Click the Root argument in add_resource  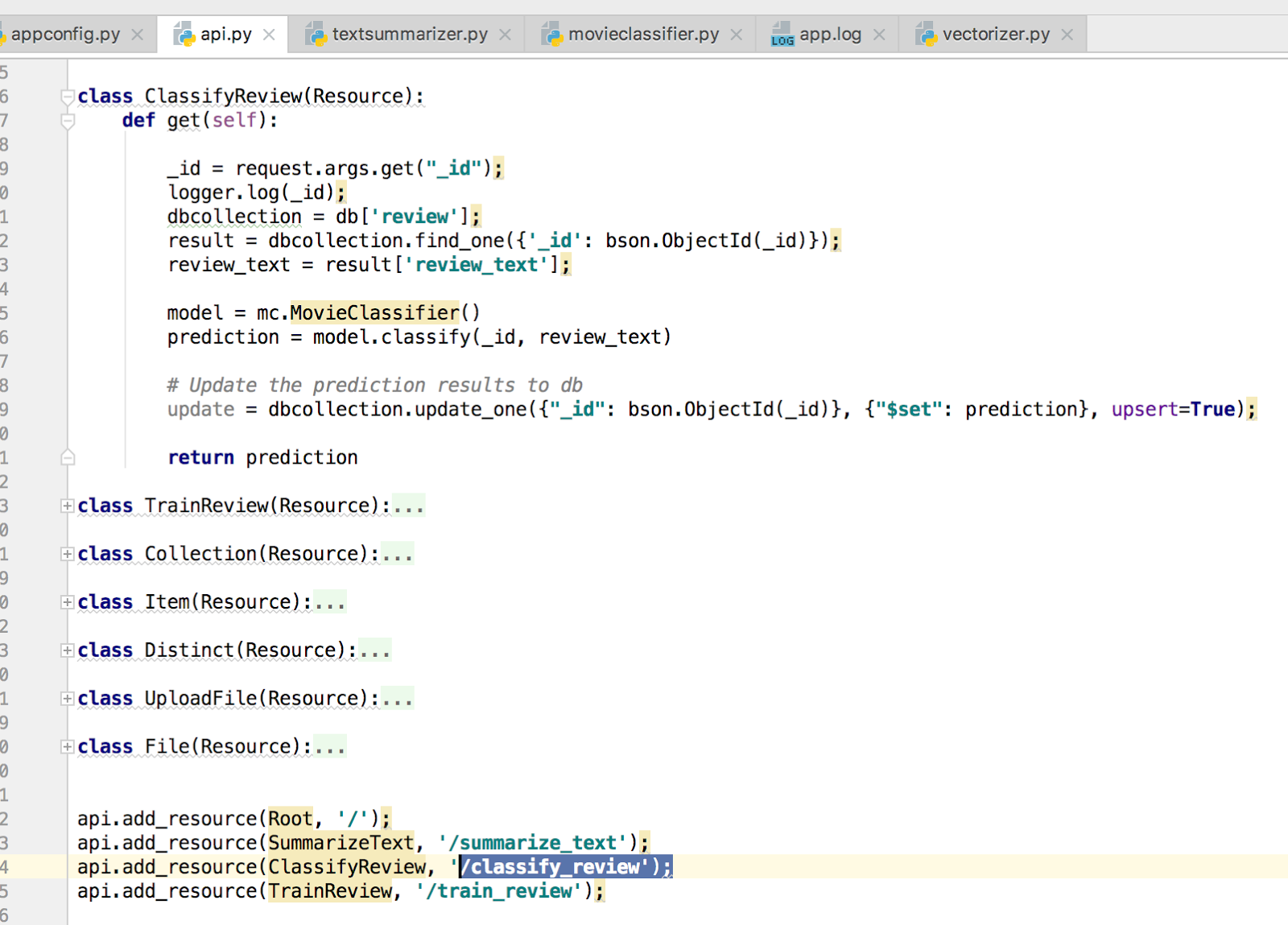coord(290,819)
